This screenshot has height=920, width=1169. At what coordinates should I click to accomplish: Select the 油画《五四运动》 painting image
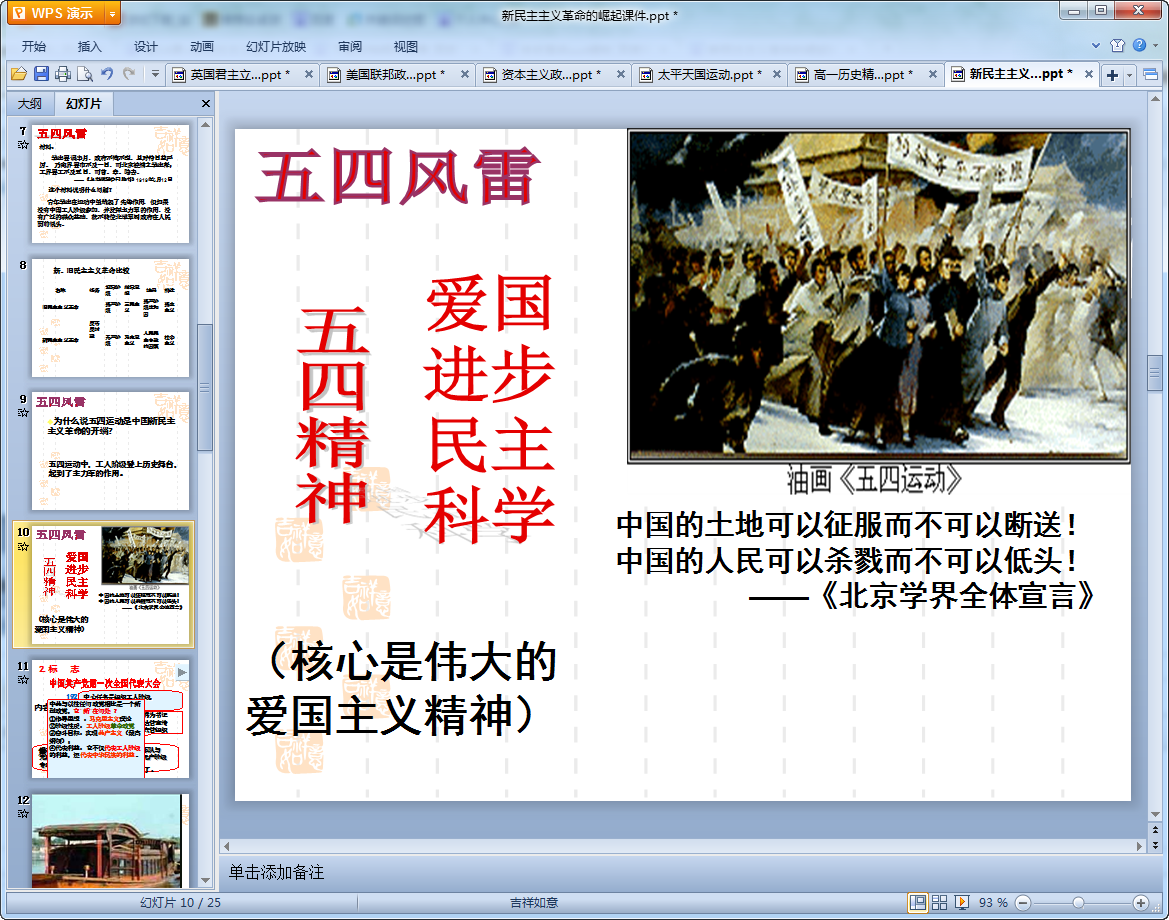(x=879, y=295)
